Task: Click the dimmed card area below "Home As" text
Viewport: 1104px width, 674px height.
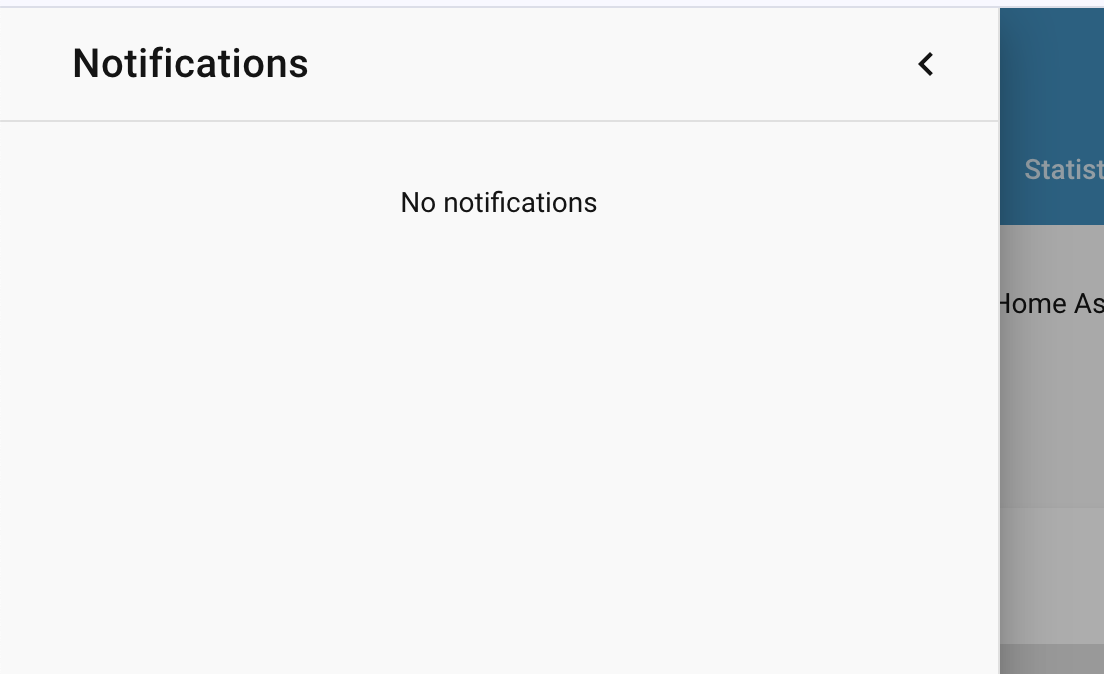Action: [x=1052, y=420]
